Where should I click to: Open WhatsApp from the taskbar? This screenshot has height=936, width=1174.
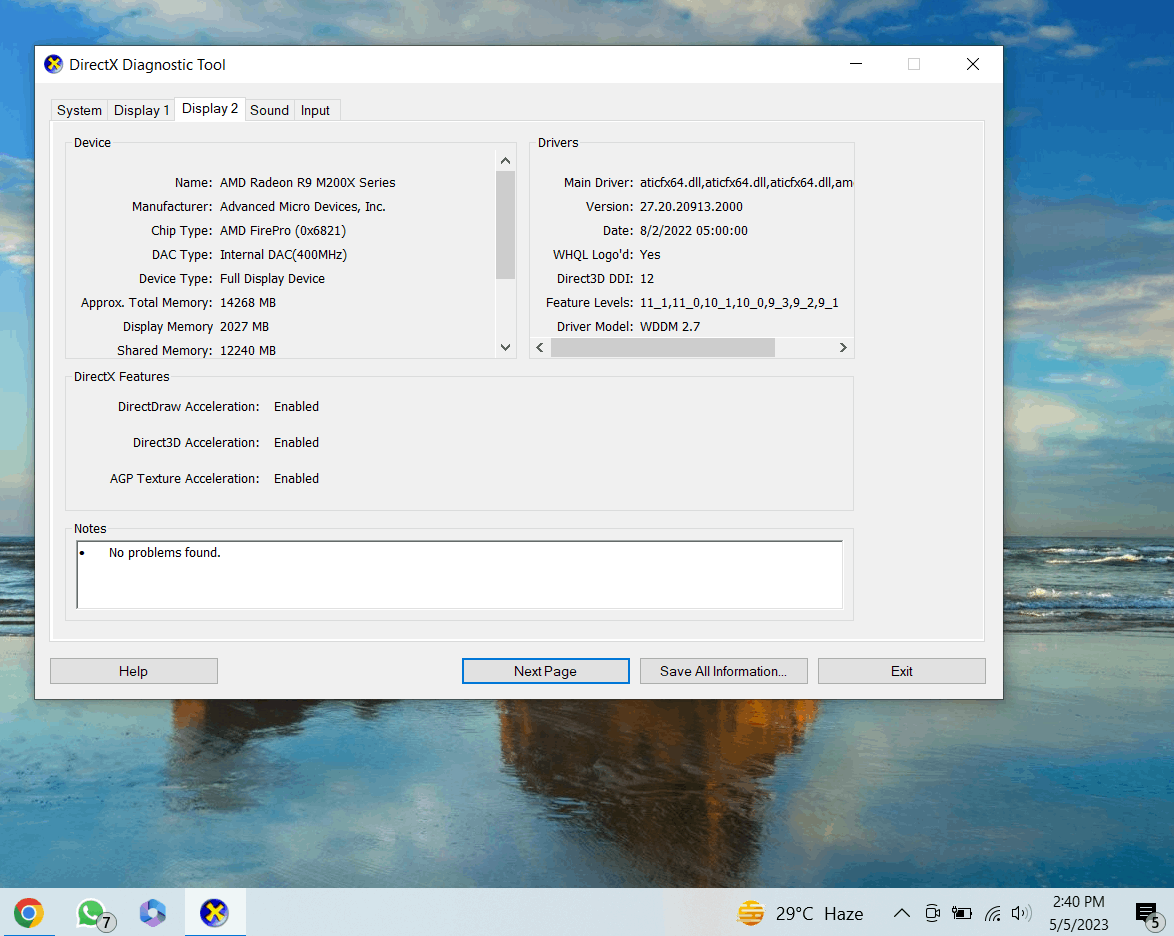91,913
